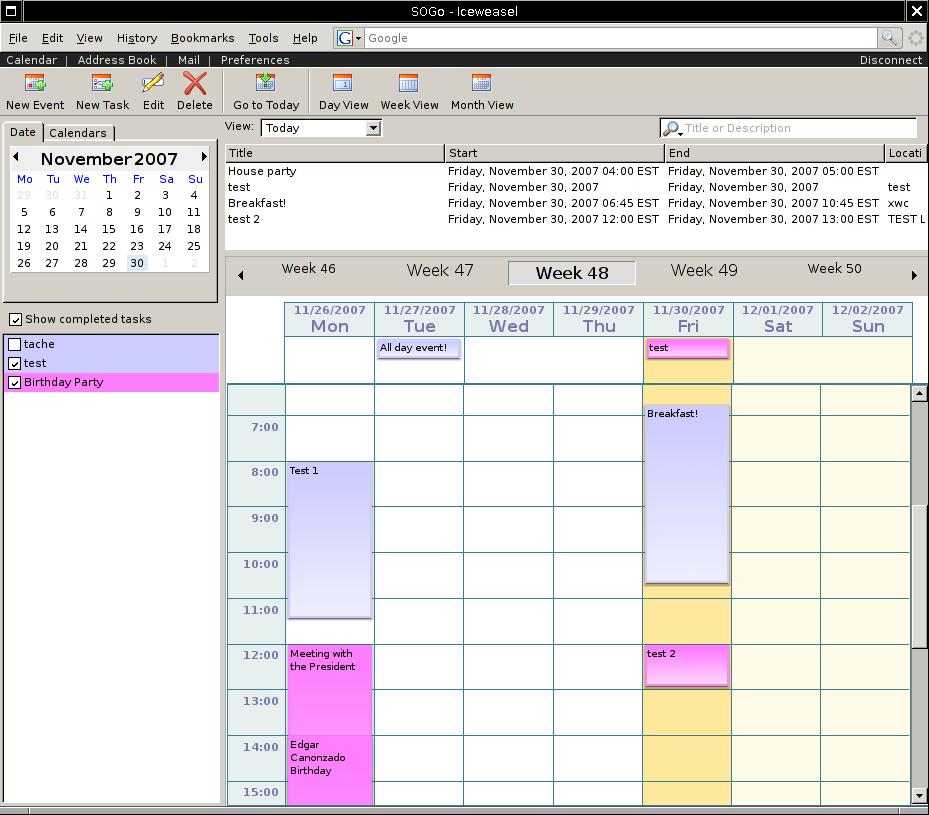The height and width of the screenshot is (815, 929).
Task: Go to next month in mini calendar
Action: (204, 157)
